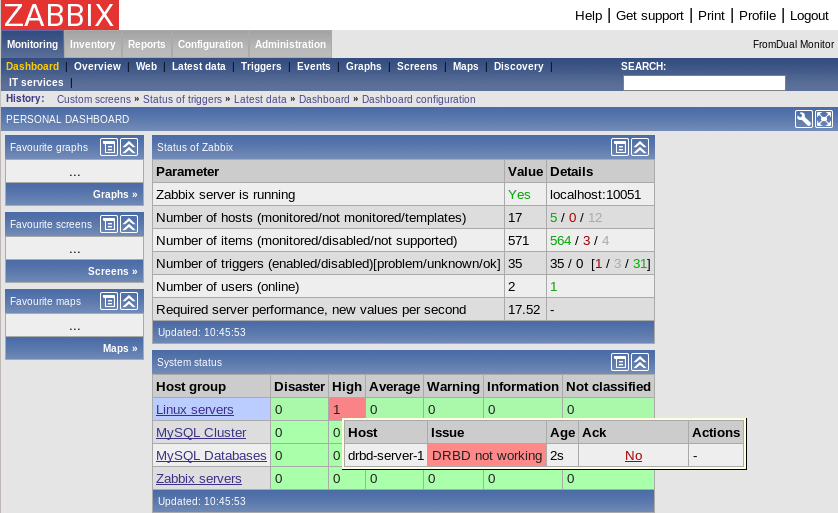Open Favourite maps widget menu icon

(x=109, y=301)
